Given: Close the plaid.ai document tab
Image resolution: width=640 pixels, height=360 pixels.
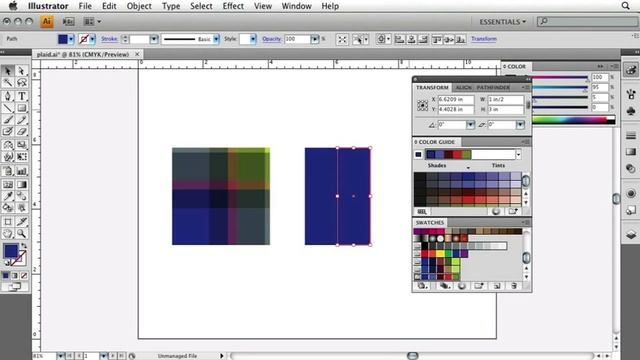Looking at the screenshot, I should pos(137,54).
